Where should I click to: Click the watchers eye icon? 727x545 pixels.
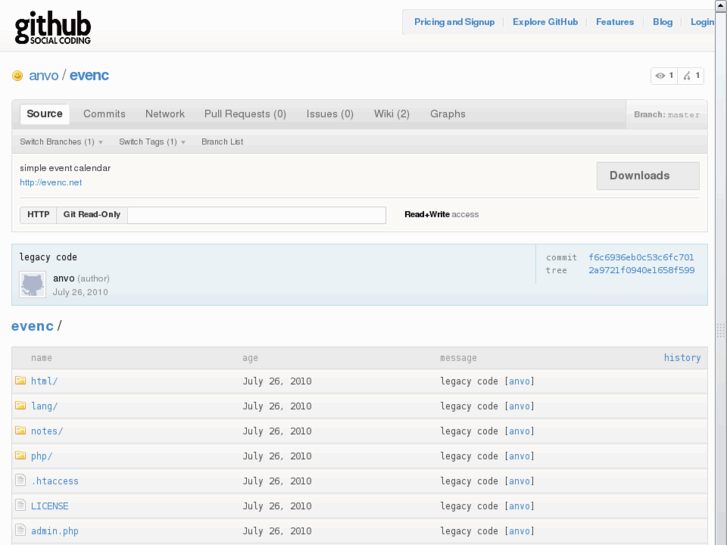(660, 76)
